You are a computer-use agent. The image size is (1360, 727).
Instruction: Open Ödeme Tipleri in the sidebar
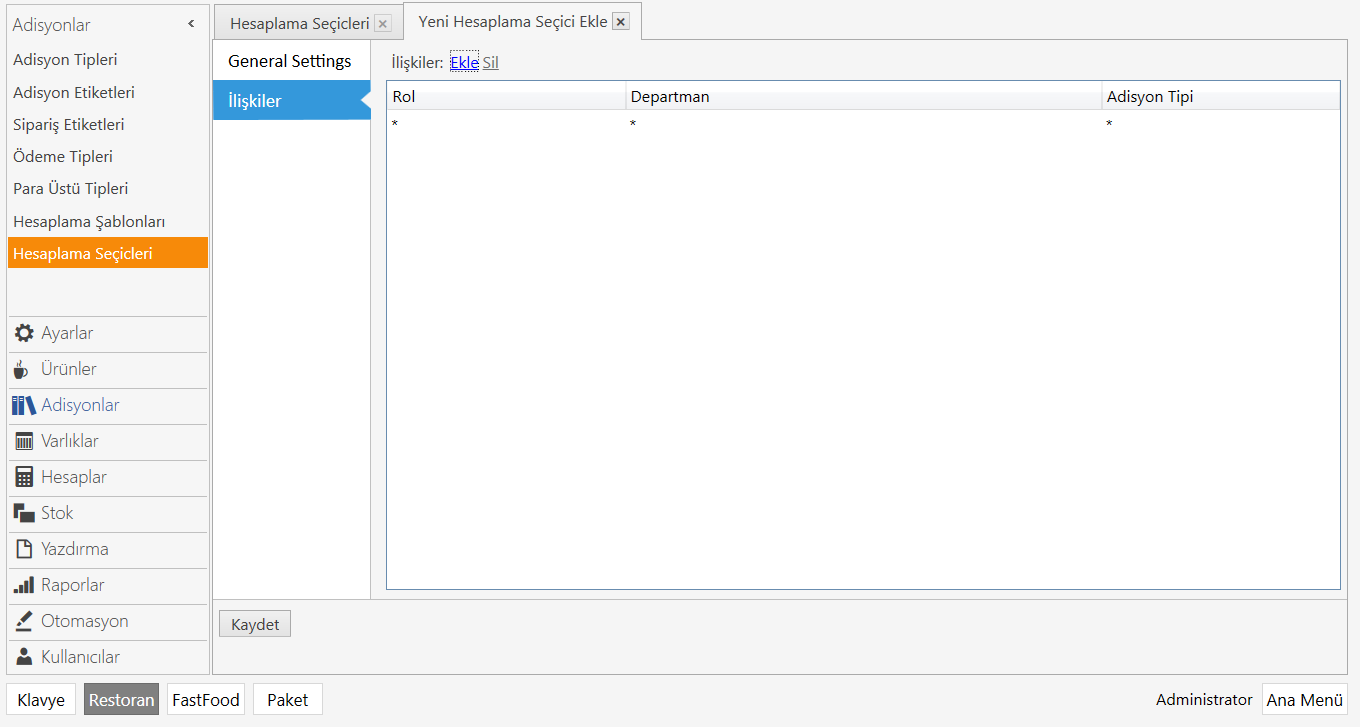[108, 156]
